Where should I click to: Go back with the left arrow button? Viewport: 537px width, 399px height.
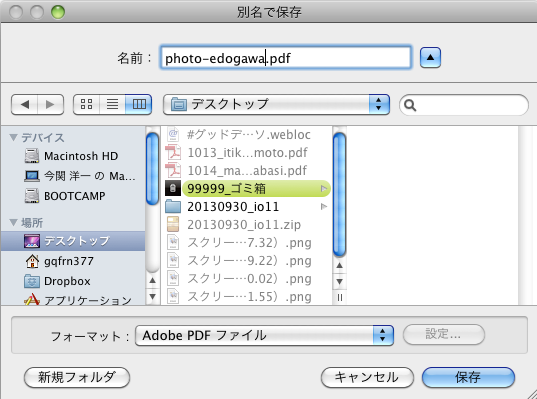pyautogui.click(x=24, y=104)
